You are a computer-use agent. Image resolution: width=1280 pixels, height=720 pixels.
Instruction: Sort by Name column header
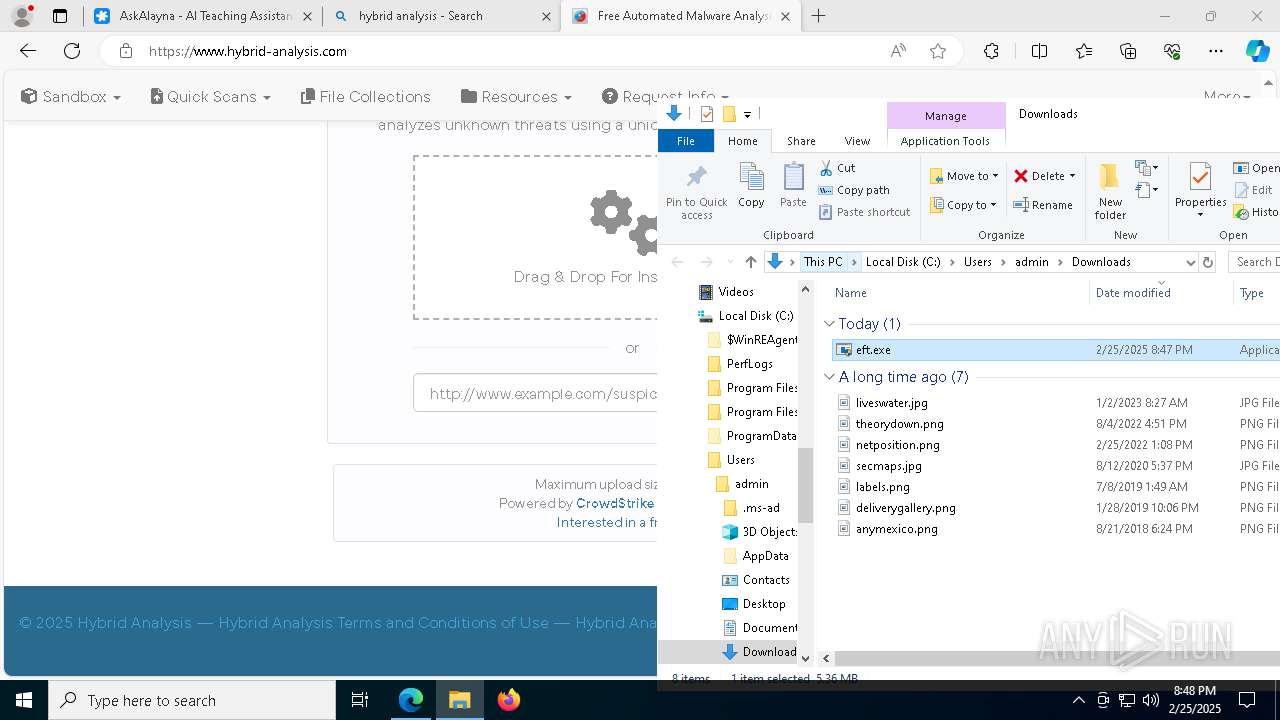click(x=850, y=293)
